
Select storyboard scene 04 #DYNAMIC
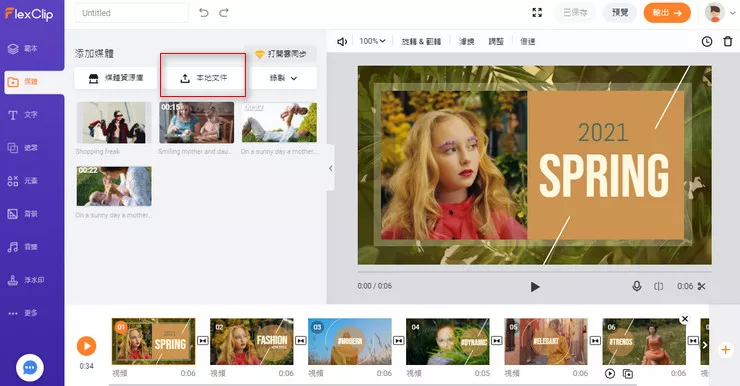(x=448, y=341)
